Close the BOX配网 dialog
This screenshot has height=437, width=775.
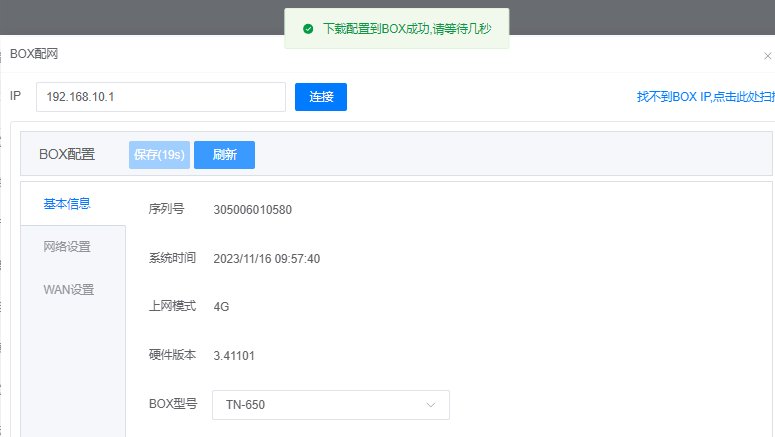coord(767,56)
